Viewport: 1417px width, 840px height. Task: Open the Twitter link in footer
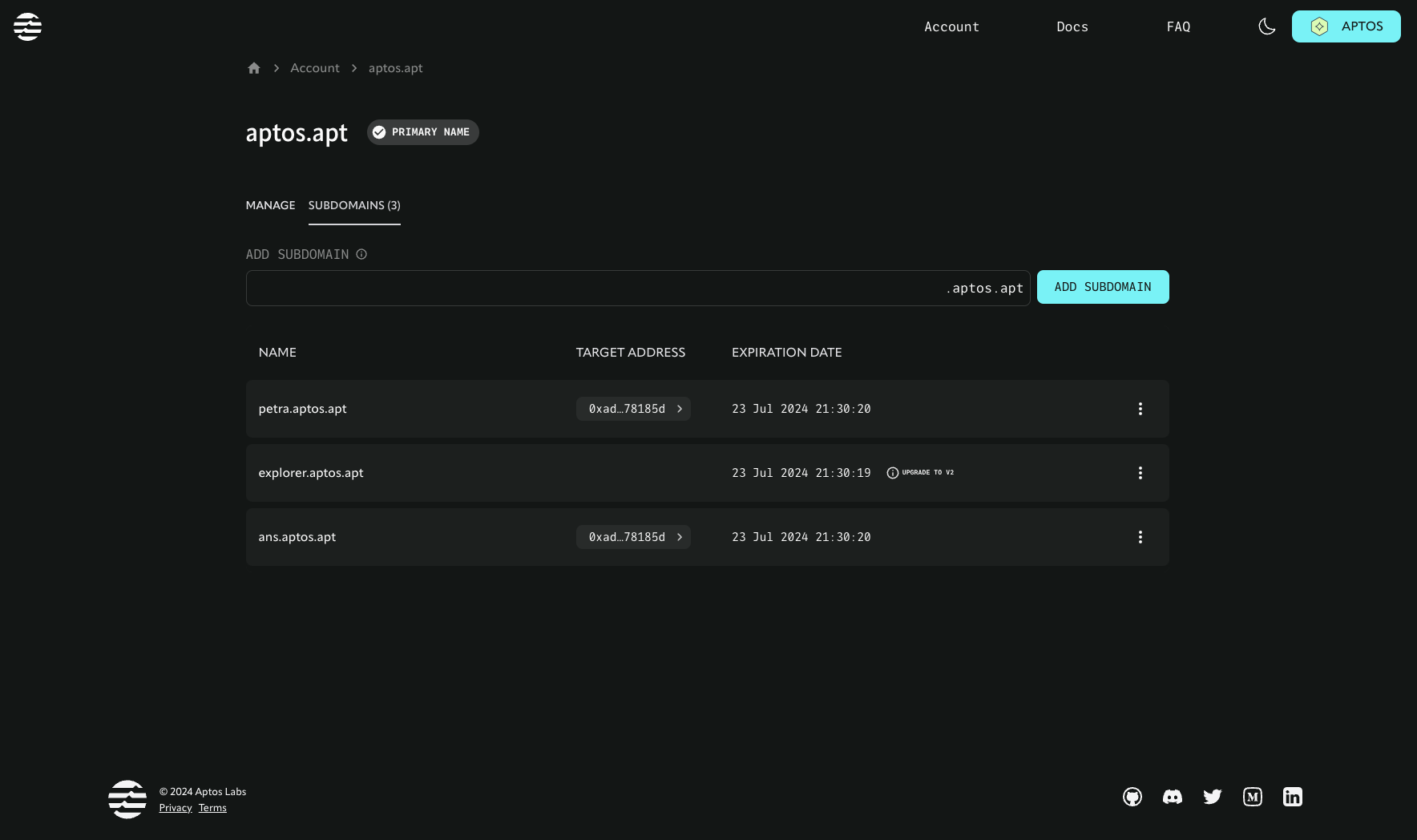[1212, 797]
